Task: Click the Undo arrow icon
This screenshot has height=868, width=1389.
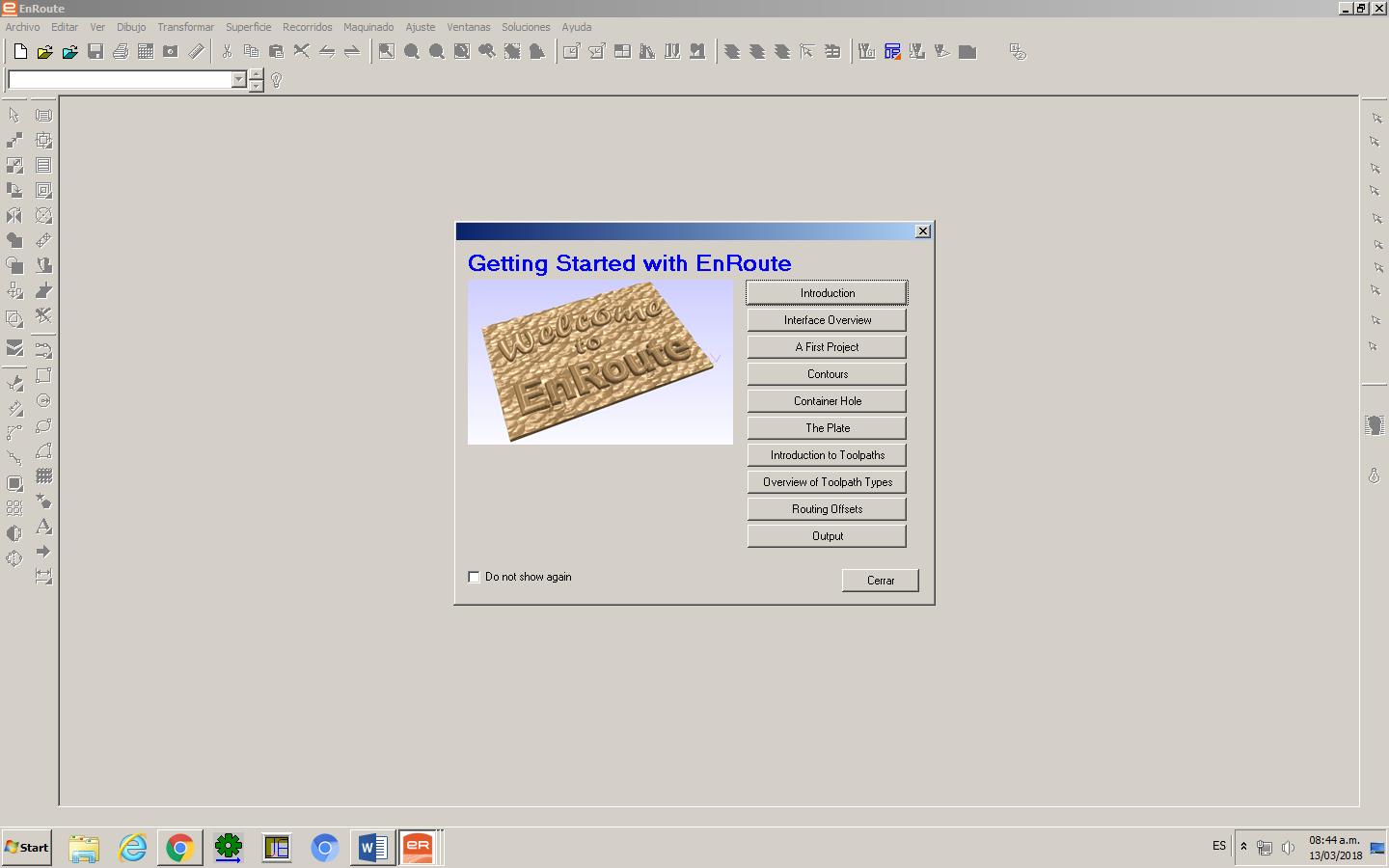Action: tap(327, 52)
